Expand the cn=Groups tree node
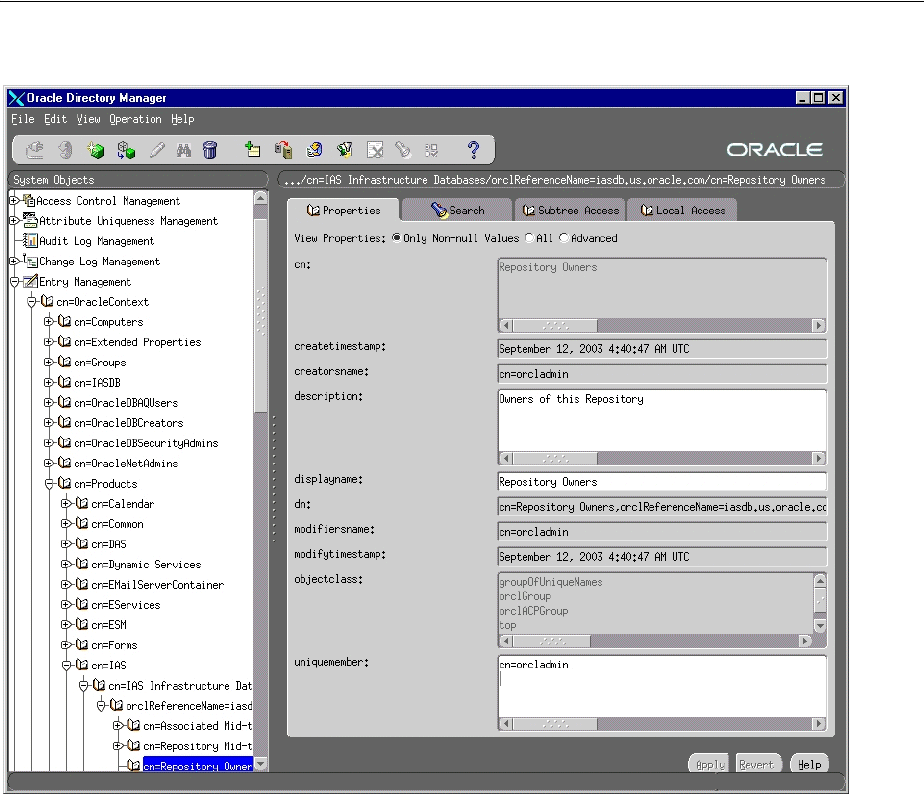Viewport: 924px width, 794px height. click(49, 362)
